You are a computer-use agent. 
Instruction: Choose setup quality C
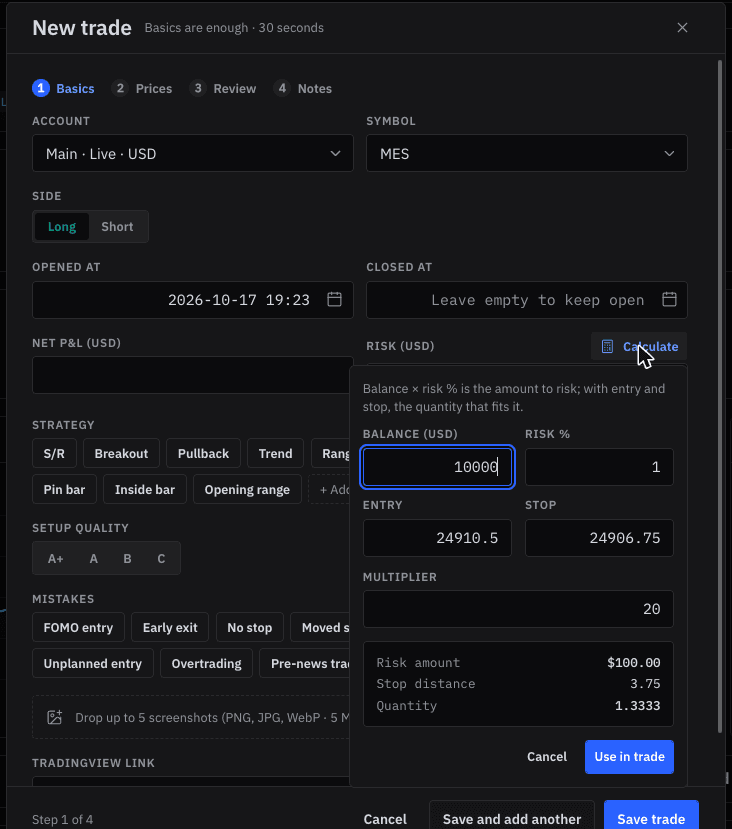tap(161, 558)
